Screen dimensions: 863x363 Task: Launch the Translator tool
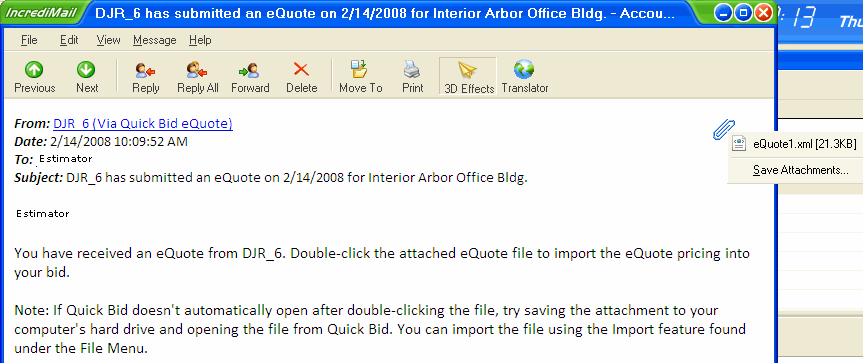point(525,77)
